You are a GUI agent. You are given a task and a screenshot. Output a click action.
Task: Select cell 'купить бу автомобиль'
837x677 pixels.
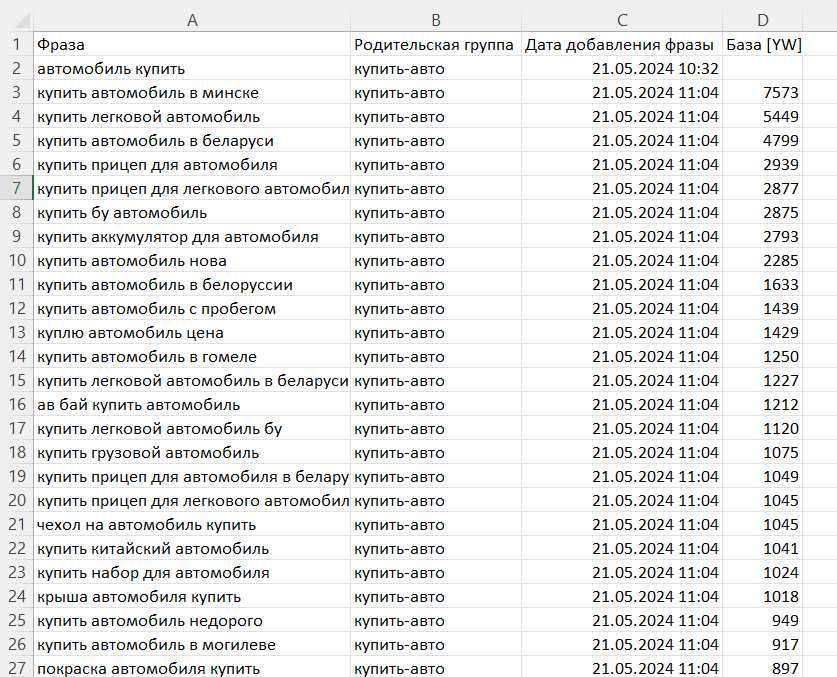(x=192, y=212)
